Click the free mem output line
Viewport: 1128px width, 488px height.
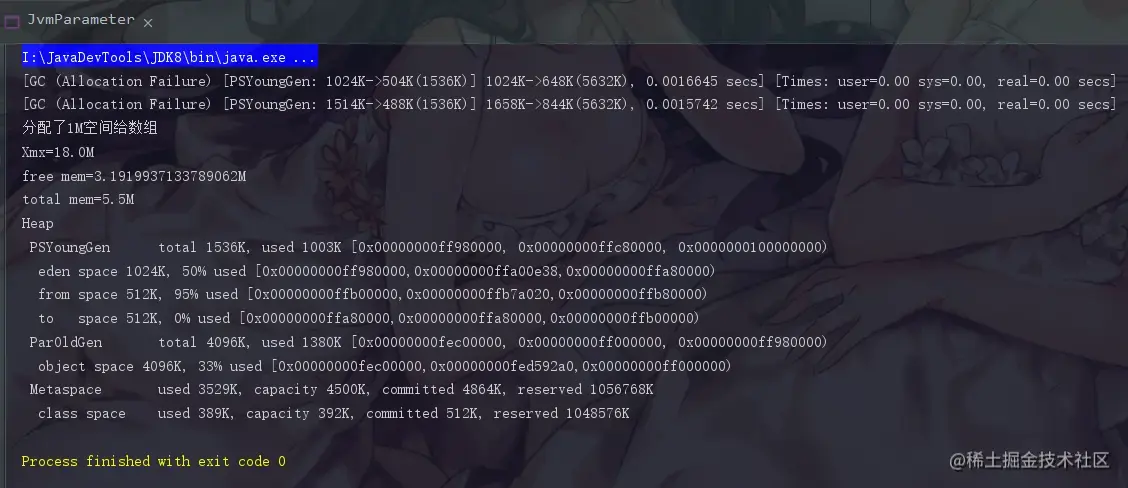point(135,176)
